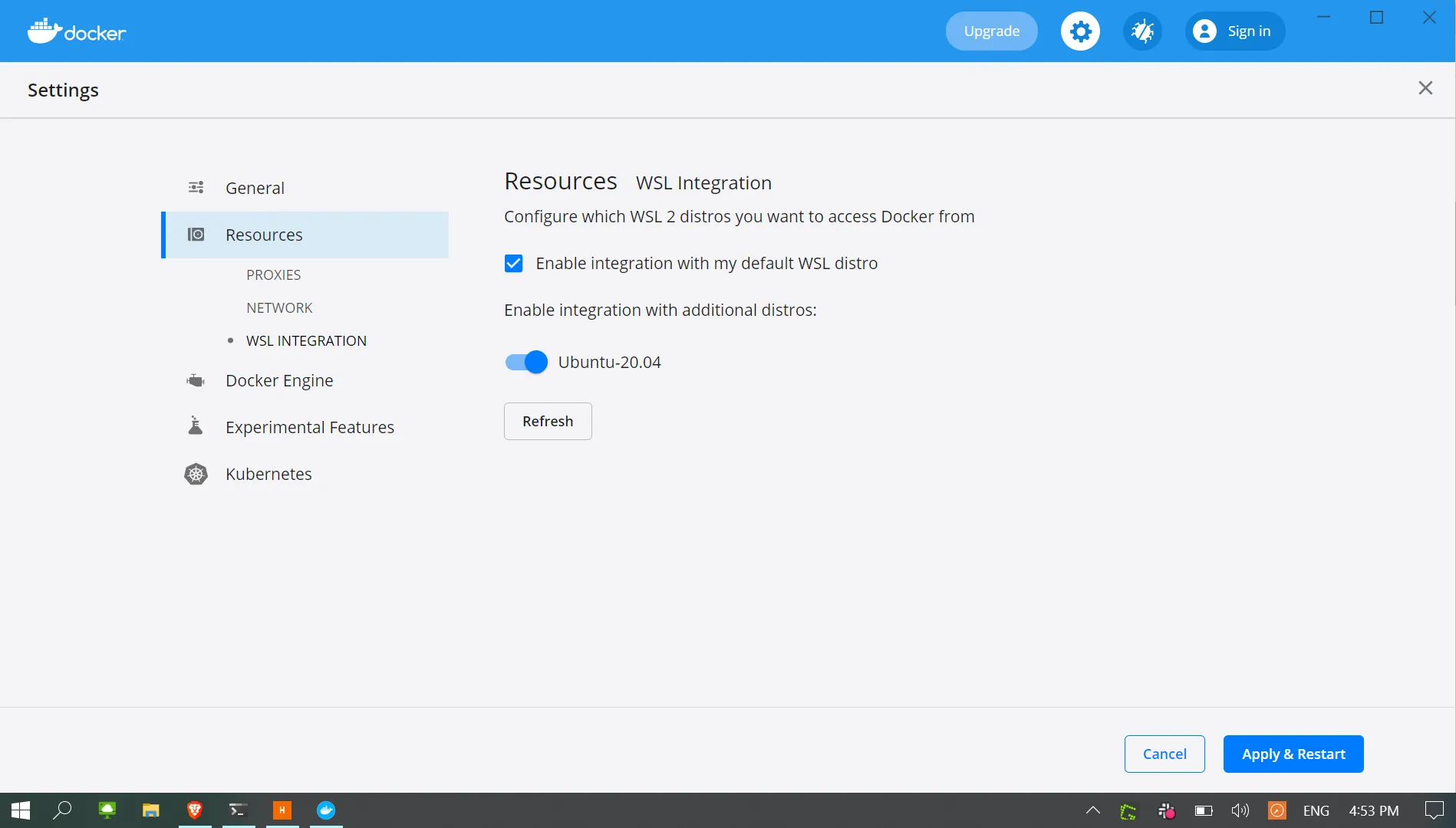Toggle the Ubuntu-20.04 integration switch

526,362
